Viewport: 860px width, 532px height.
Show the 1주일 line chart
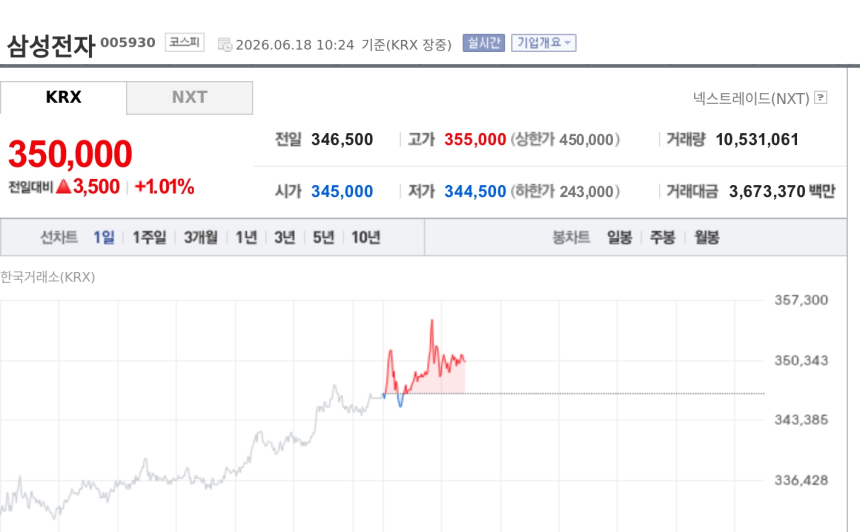(x=149, y=237)
